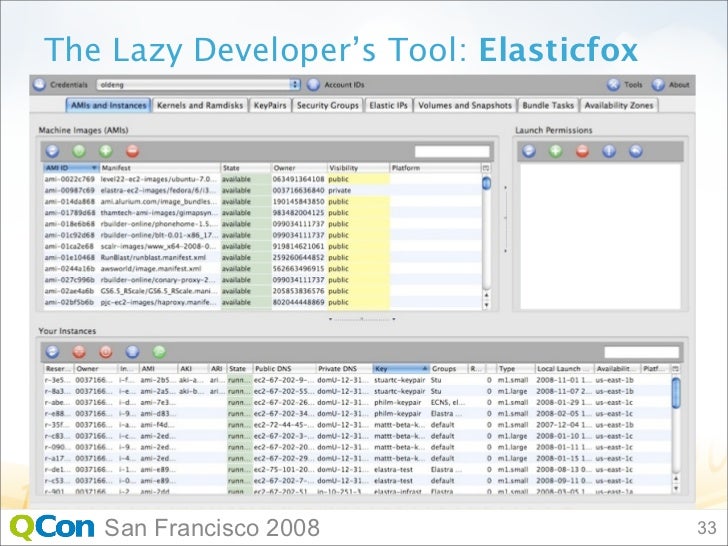Screen dimensions: 728x546
Task: Select AMI row ami-02bf5b6b
Action: click(x=262, y=302)
